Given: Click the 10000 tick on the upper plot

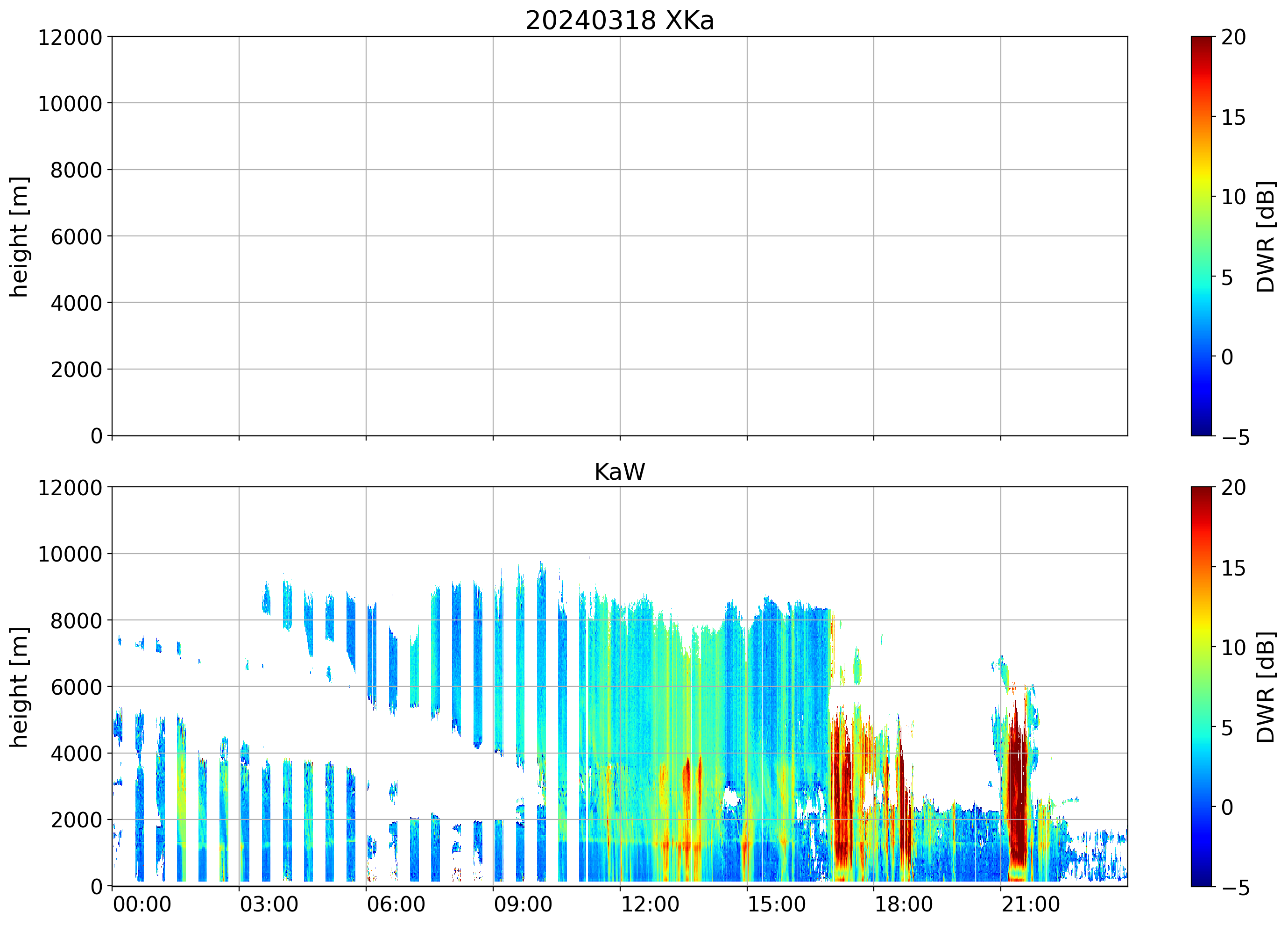Looking at the screenshot, I should coord(70,104).
